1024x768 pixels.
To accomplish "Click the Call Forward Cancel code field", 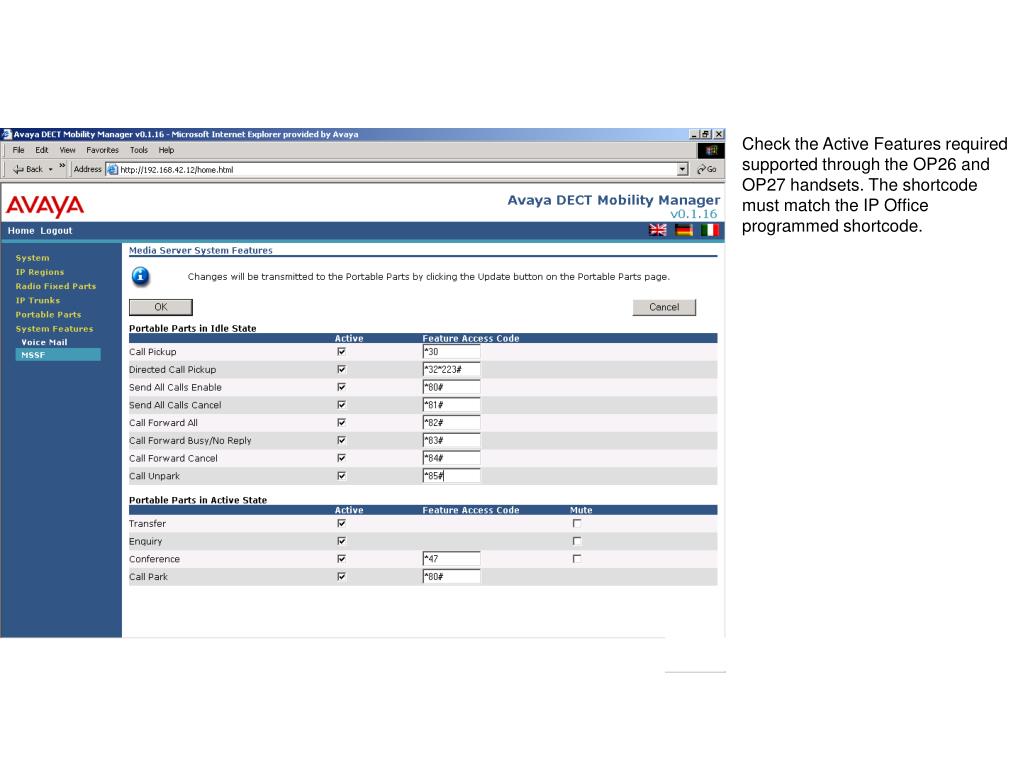I will (x=451, y=458).
